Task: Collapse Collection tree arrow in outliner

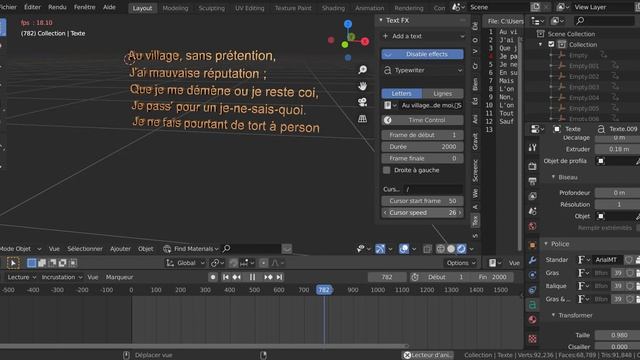Action: [540, 44]
